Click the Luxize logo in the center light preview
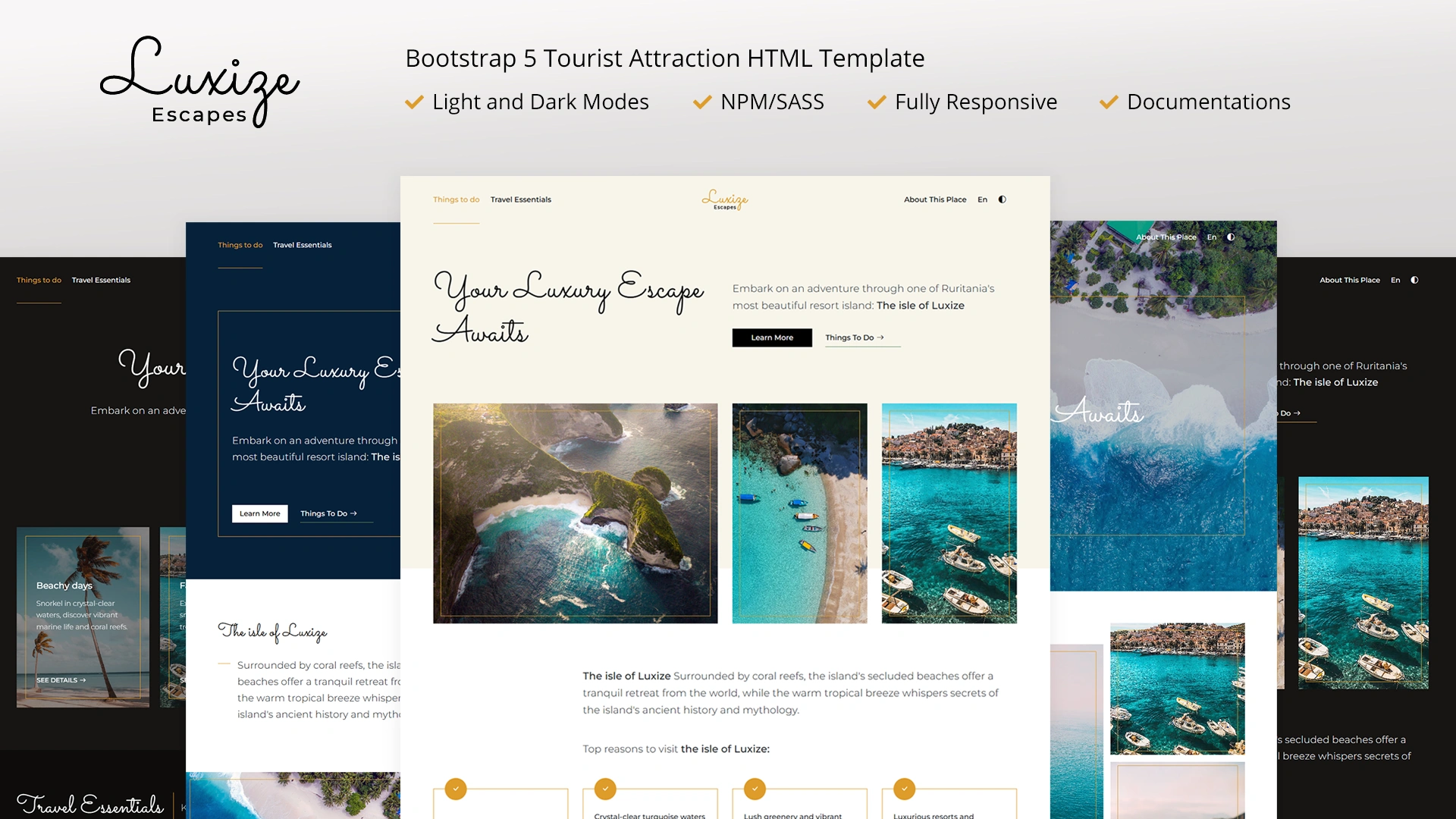 [725, 199]
